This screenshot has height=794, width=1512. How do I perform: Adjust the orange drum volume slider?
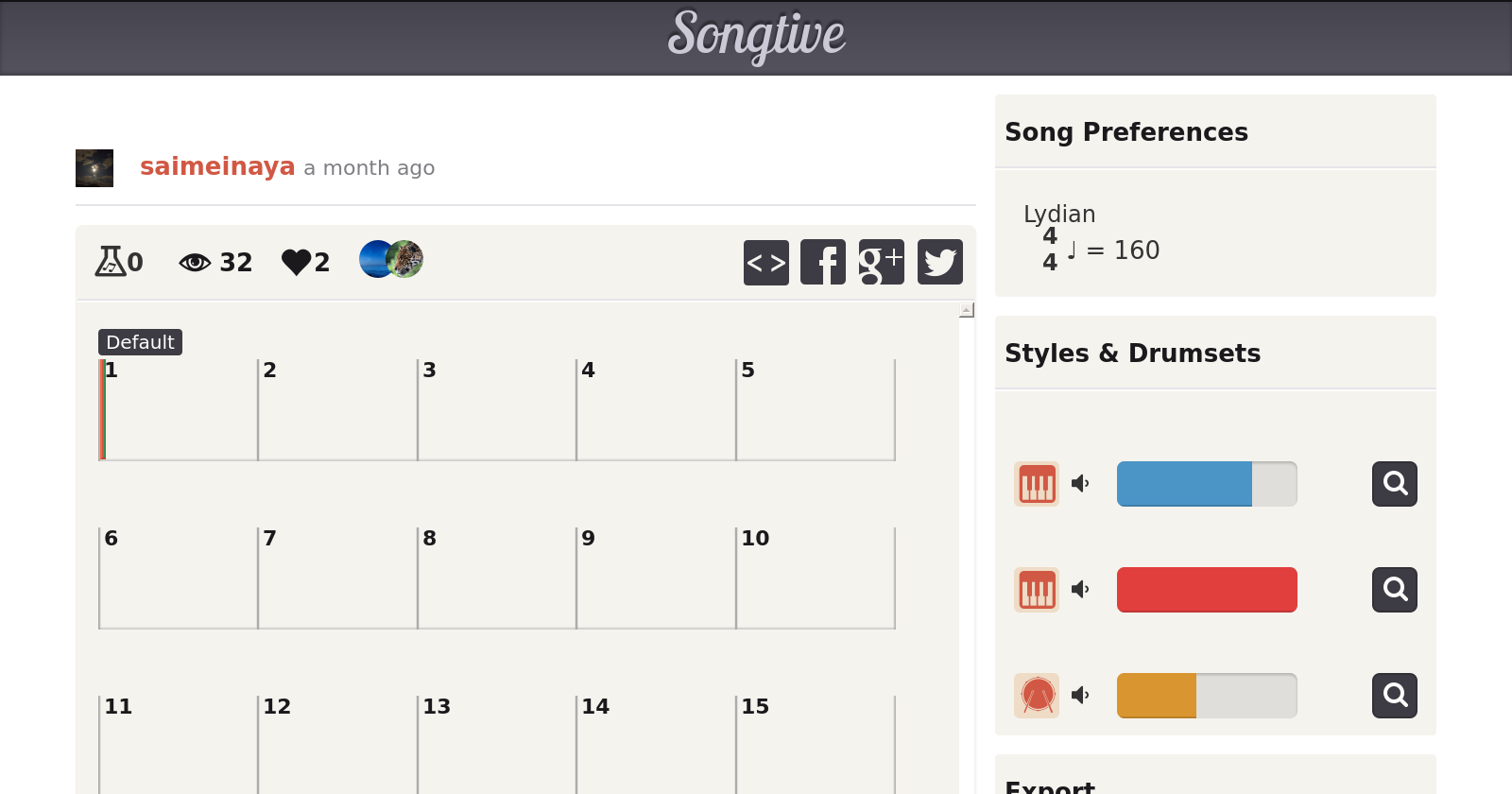click(1206, 696)
